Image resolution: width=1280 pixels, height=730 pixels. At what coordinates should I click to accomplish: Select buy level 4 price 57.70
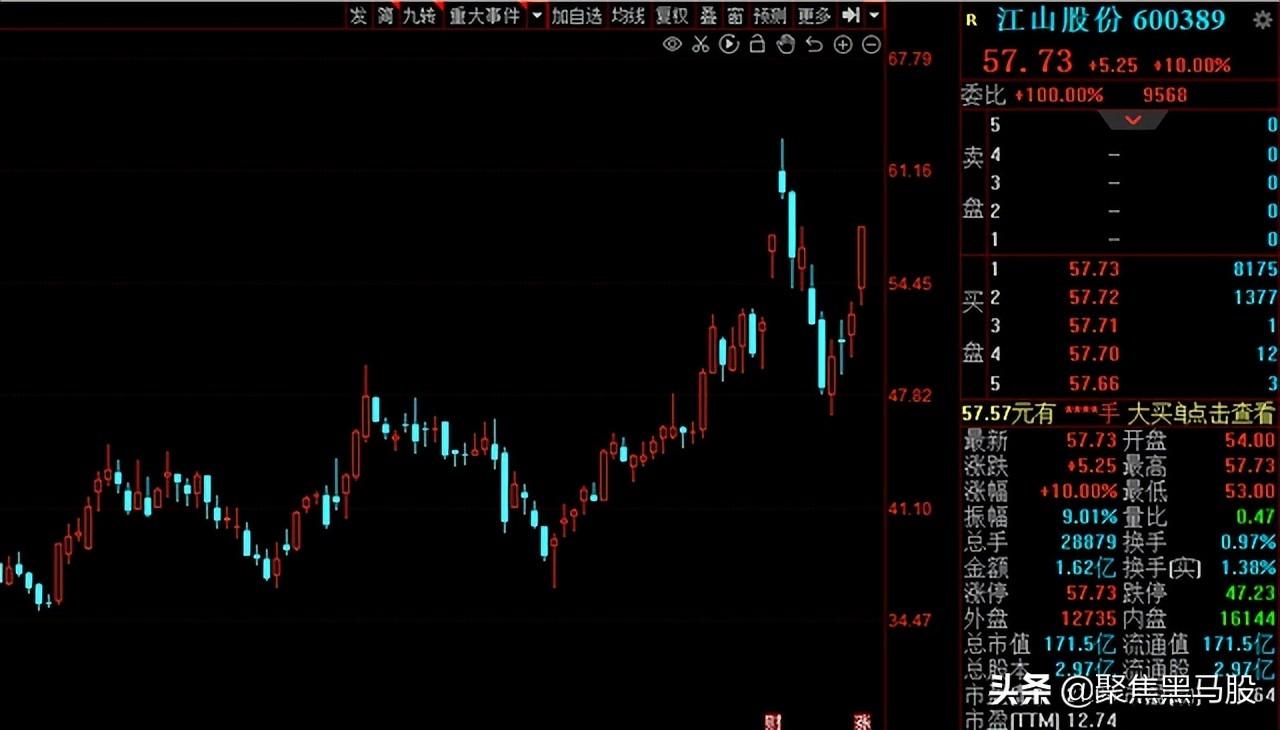point(1094,353)
